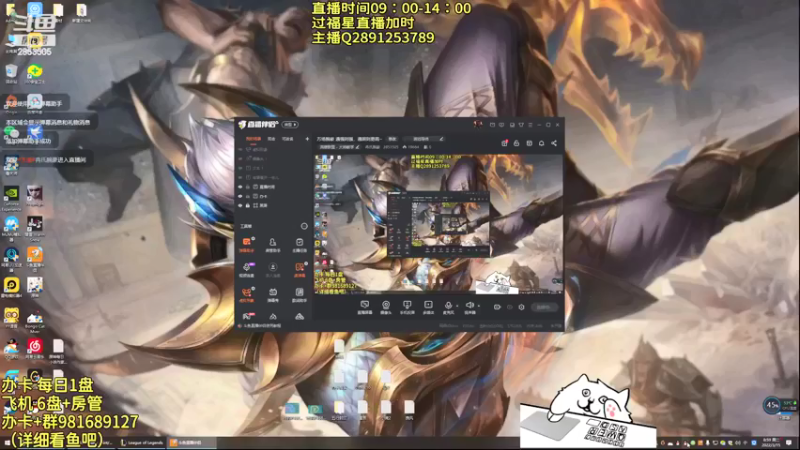Toggle visibility eye for first locked source row
The image size is (800, 450).
tap(240, 187)
